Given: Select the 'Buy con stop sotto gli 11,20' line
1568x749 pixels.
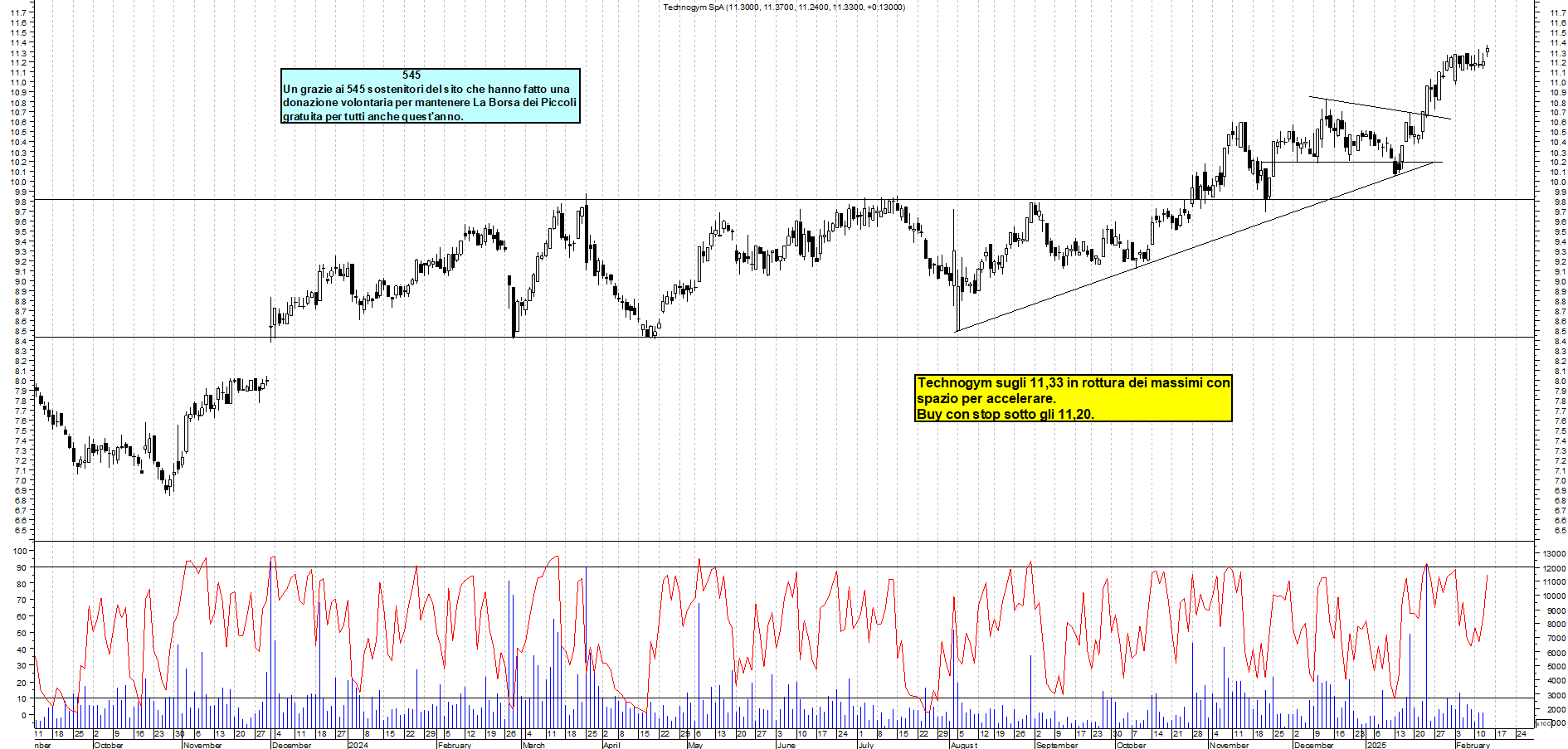Looking at the screenshot, I should click(x=1005, y=414).
